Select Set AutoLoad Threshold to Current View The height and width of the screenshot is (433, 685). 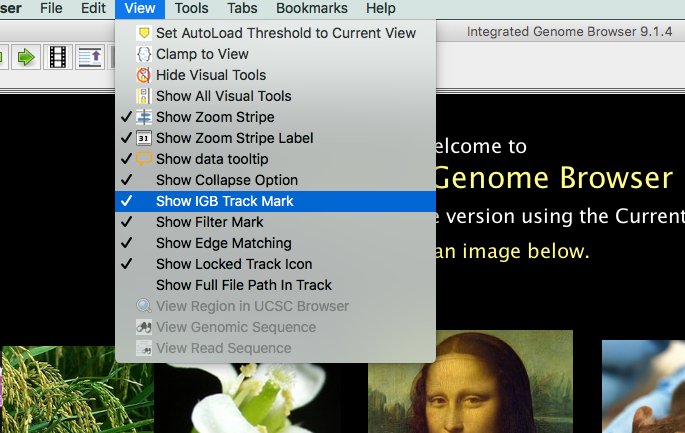tap(285, 33)
